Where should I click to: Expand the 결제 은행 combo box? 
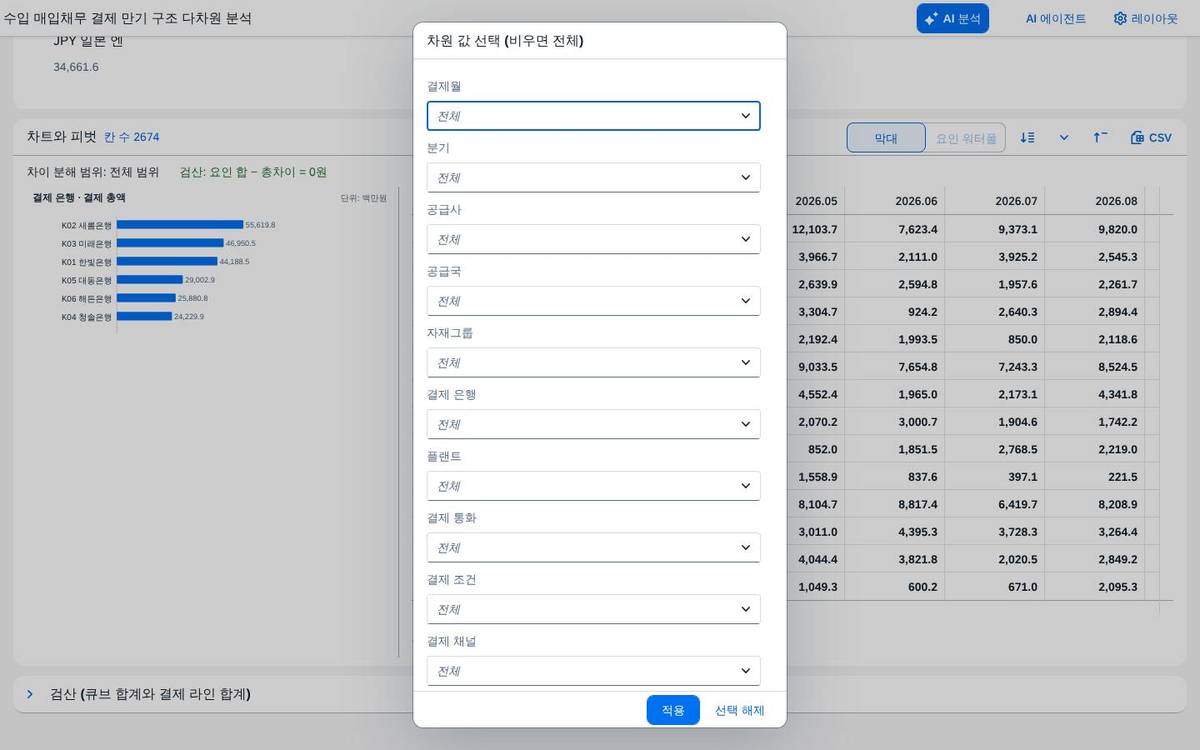coord(593,424)
